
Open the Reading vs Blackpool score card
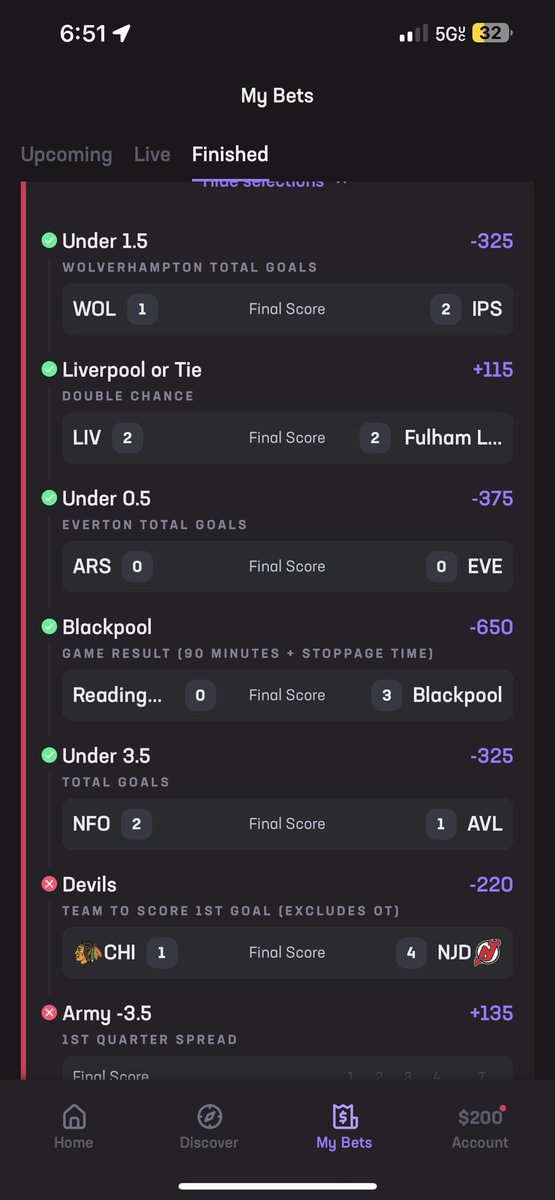coord(287,695)
